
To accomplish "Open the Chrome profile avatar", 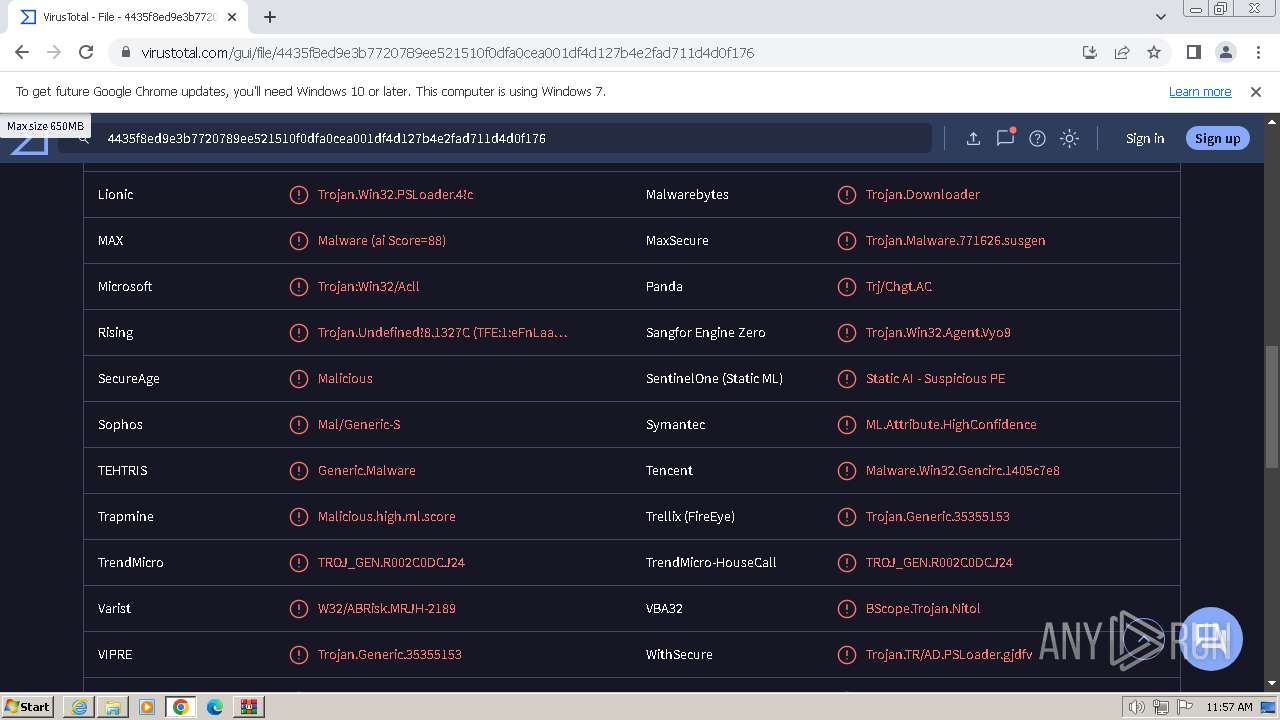I will click(1225, 52).
